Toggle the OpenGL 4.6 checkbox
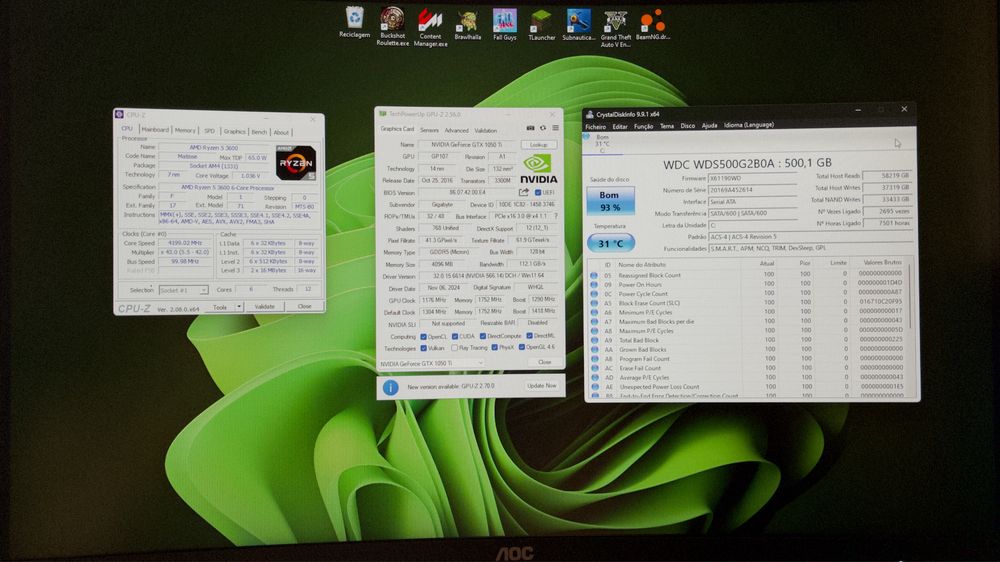 click(x=522, y=347)
